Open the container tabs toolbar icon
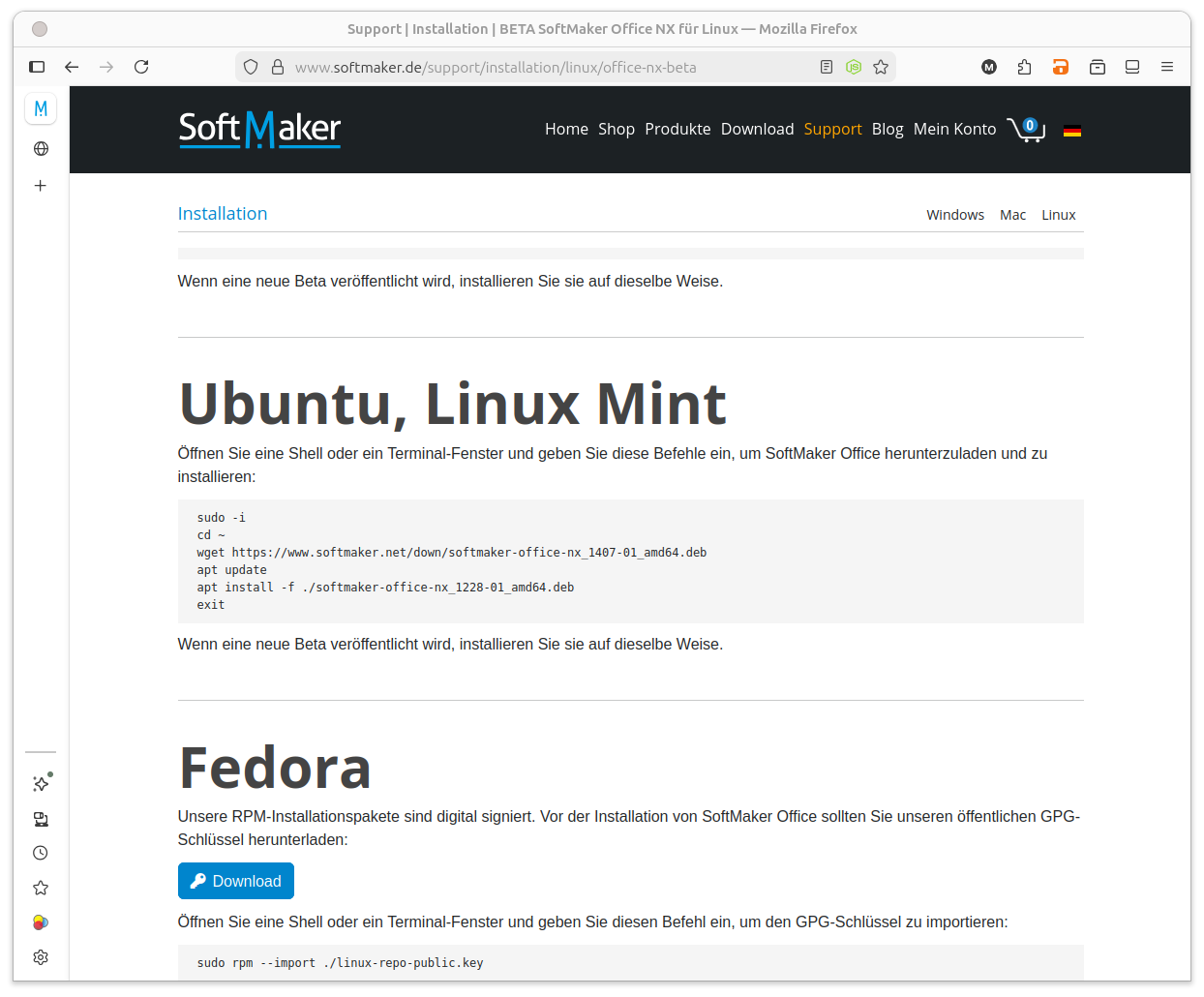 (1098, 67)
